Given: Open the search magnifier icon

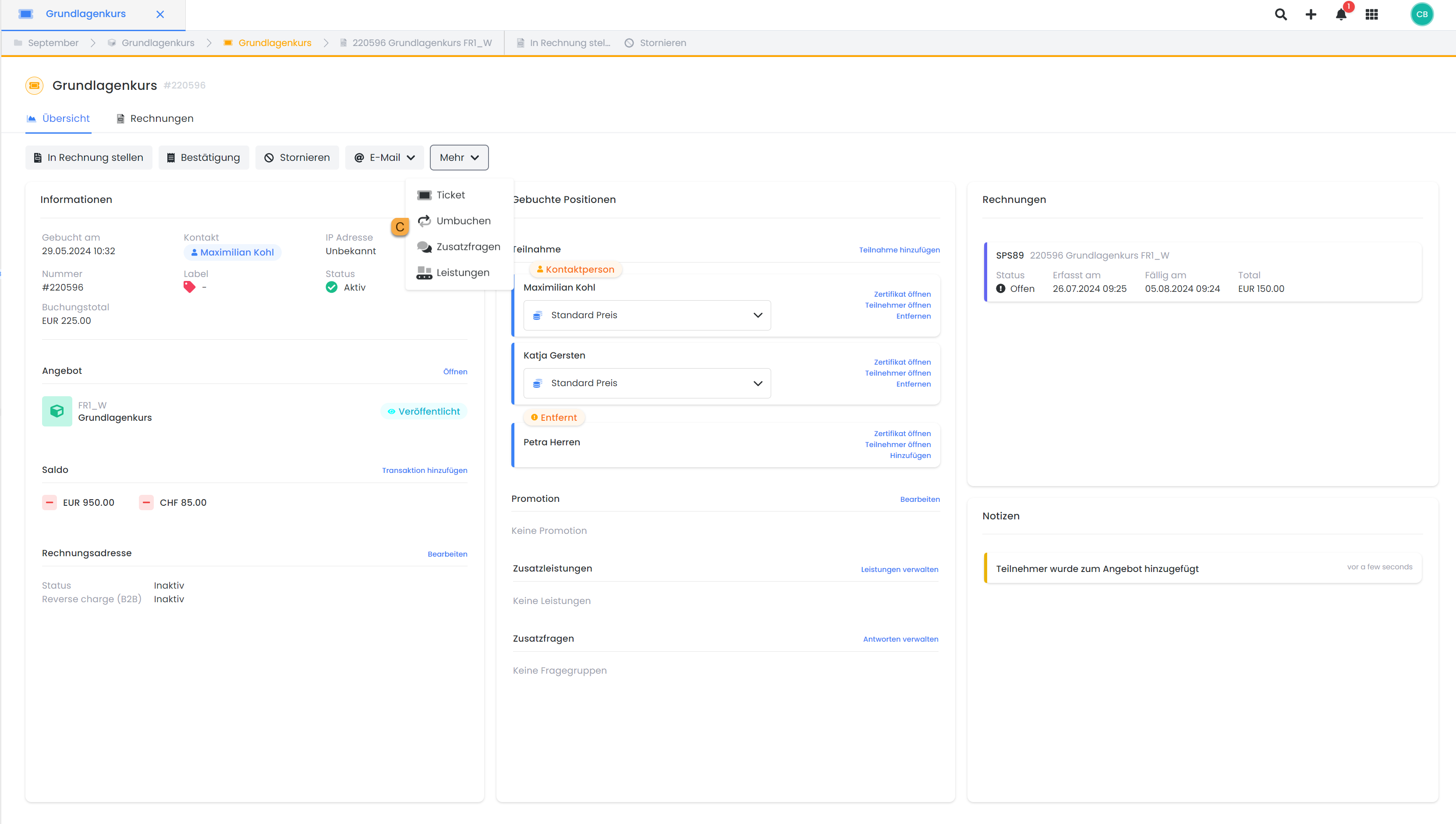Looking at the screenshot, I should click(1281, 15).
